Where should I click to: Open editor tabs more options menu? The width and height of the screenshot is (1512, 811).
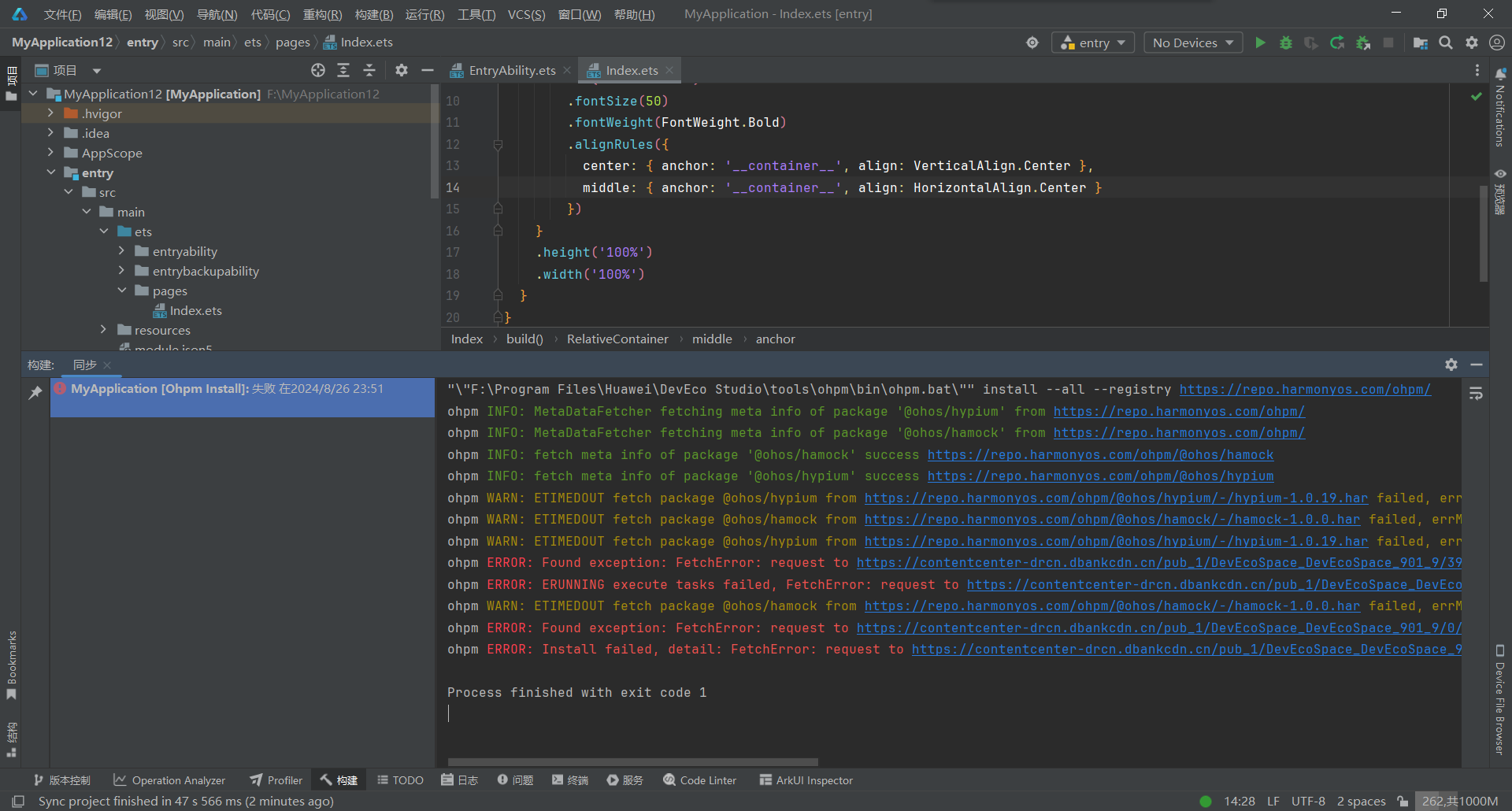pyautogui.click(x=1477, y=70)
